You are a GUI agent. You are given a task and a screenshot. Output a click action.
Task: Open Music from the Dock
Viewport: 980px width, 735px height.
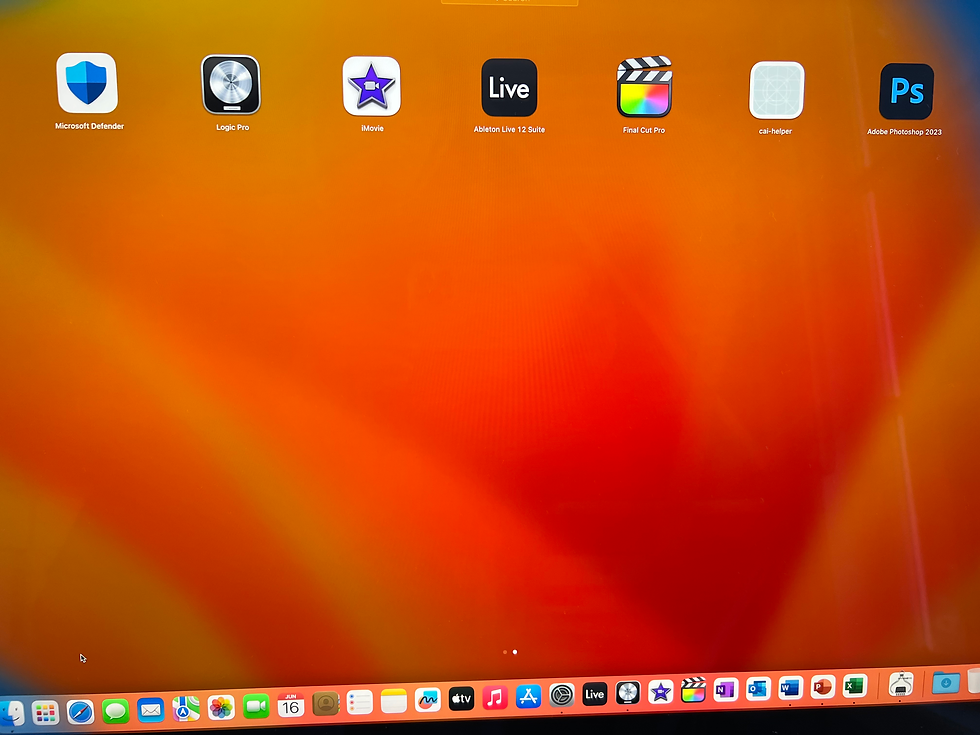coord(495,698)
